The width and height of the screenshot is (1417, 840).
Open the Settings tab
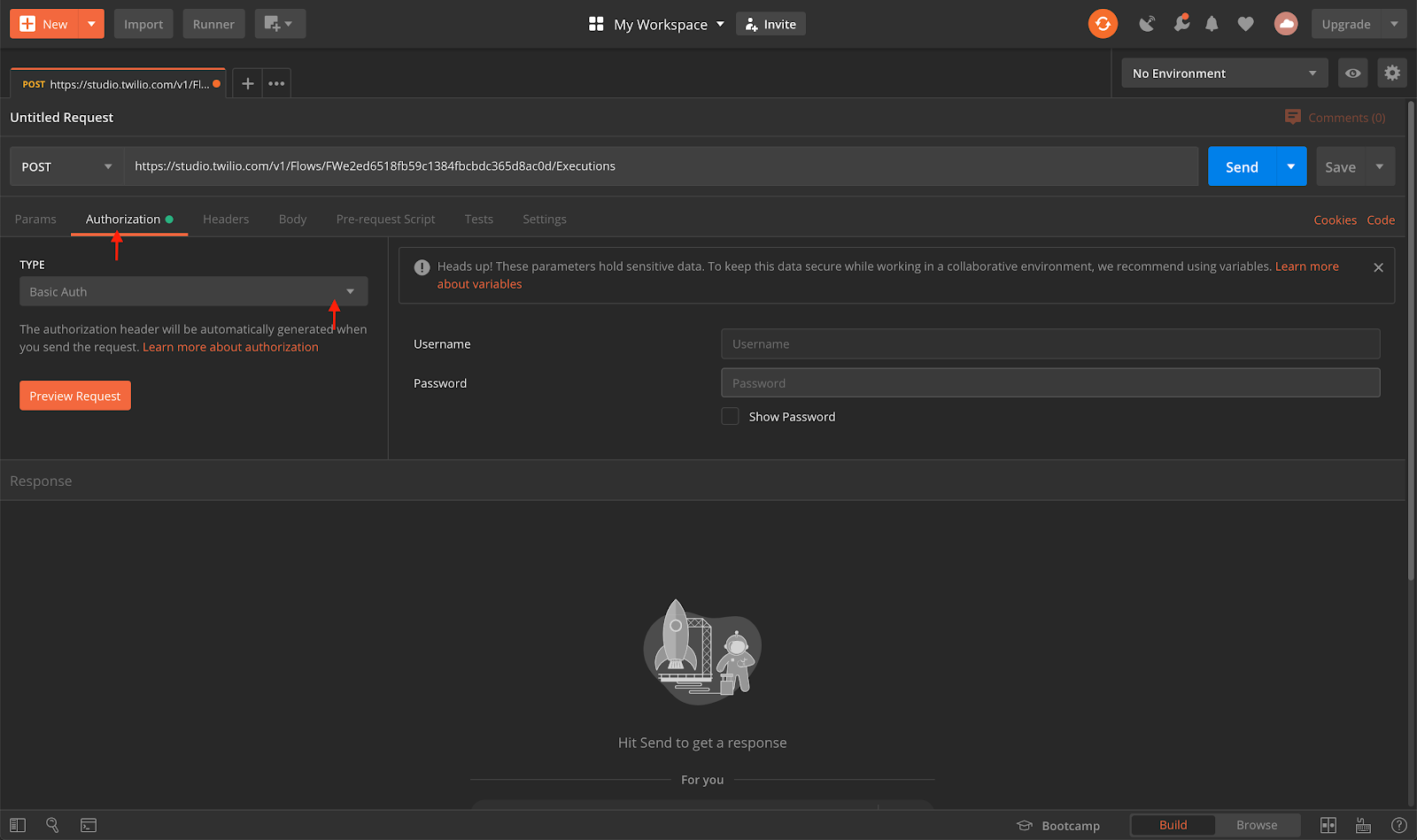pos(544,219)
